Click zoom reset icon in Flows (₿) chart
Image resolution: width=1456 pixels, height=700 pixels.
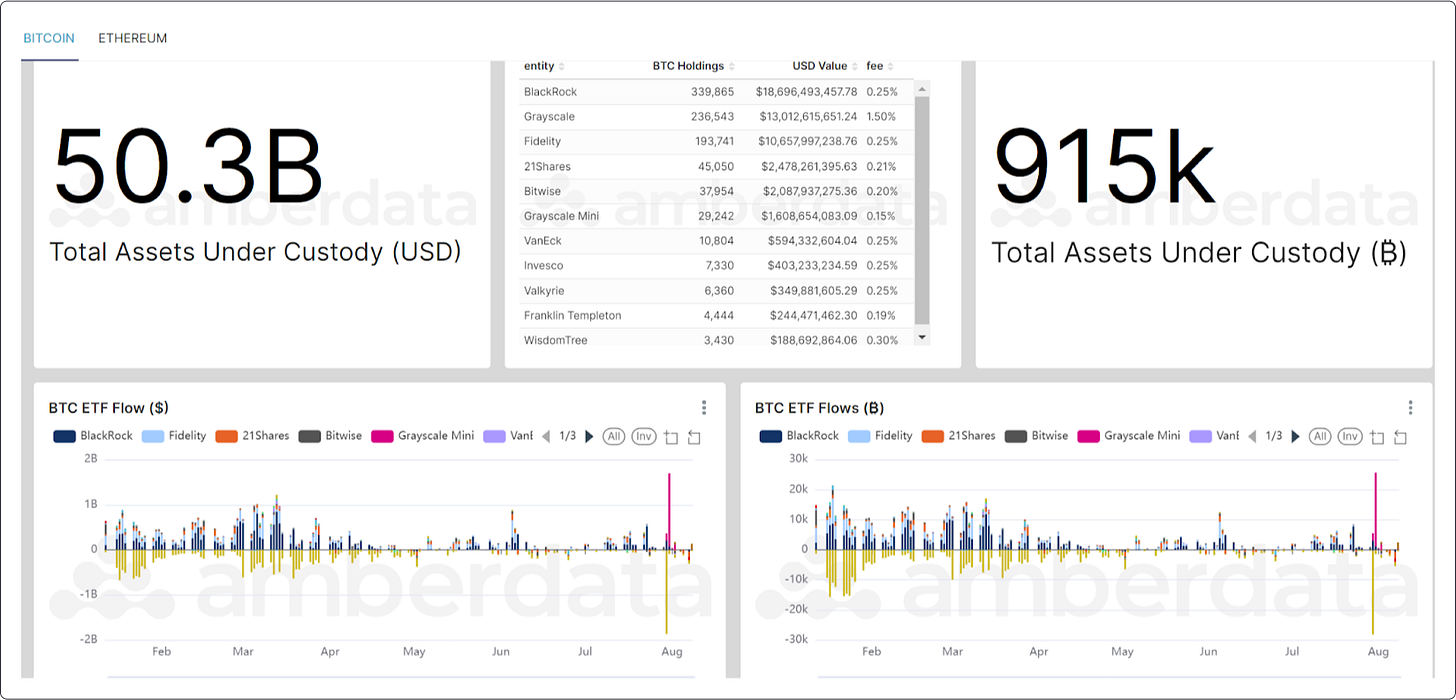[1400, 437]
